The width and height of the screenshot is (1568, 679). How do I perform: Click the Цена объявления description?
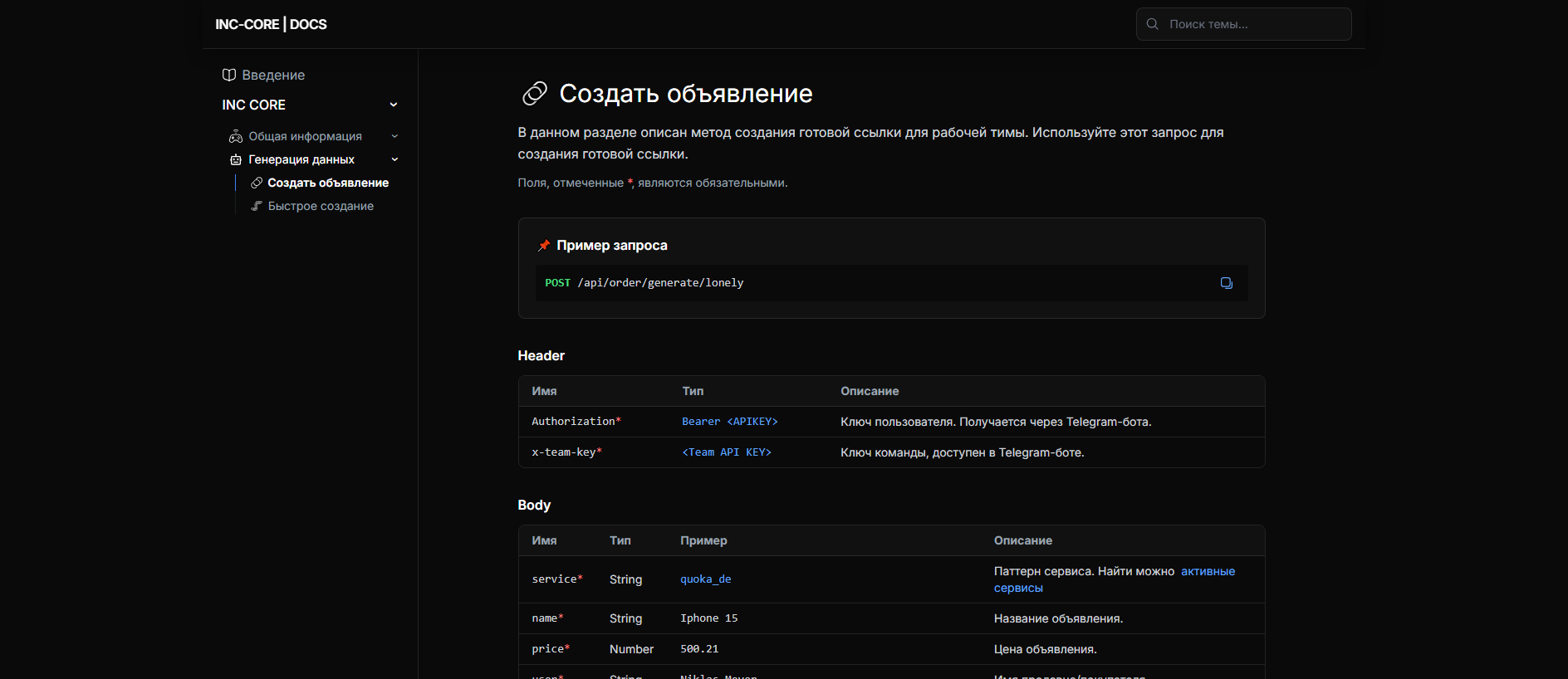[x=1045, y=649]
